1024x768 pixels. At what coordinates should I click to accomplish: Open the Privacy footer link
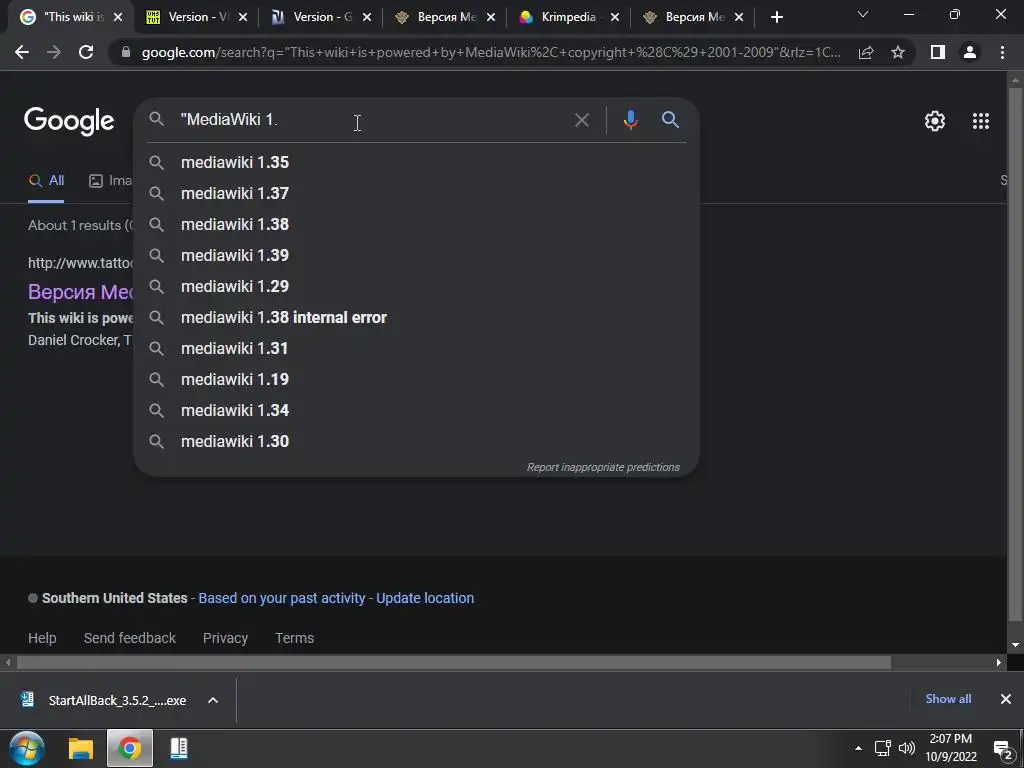[x=225, y=638]
